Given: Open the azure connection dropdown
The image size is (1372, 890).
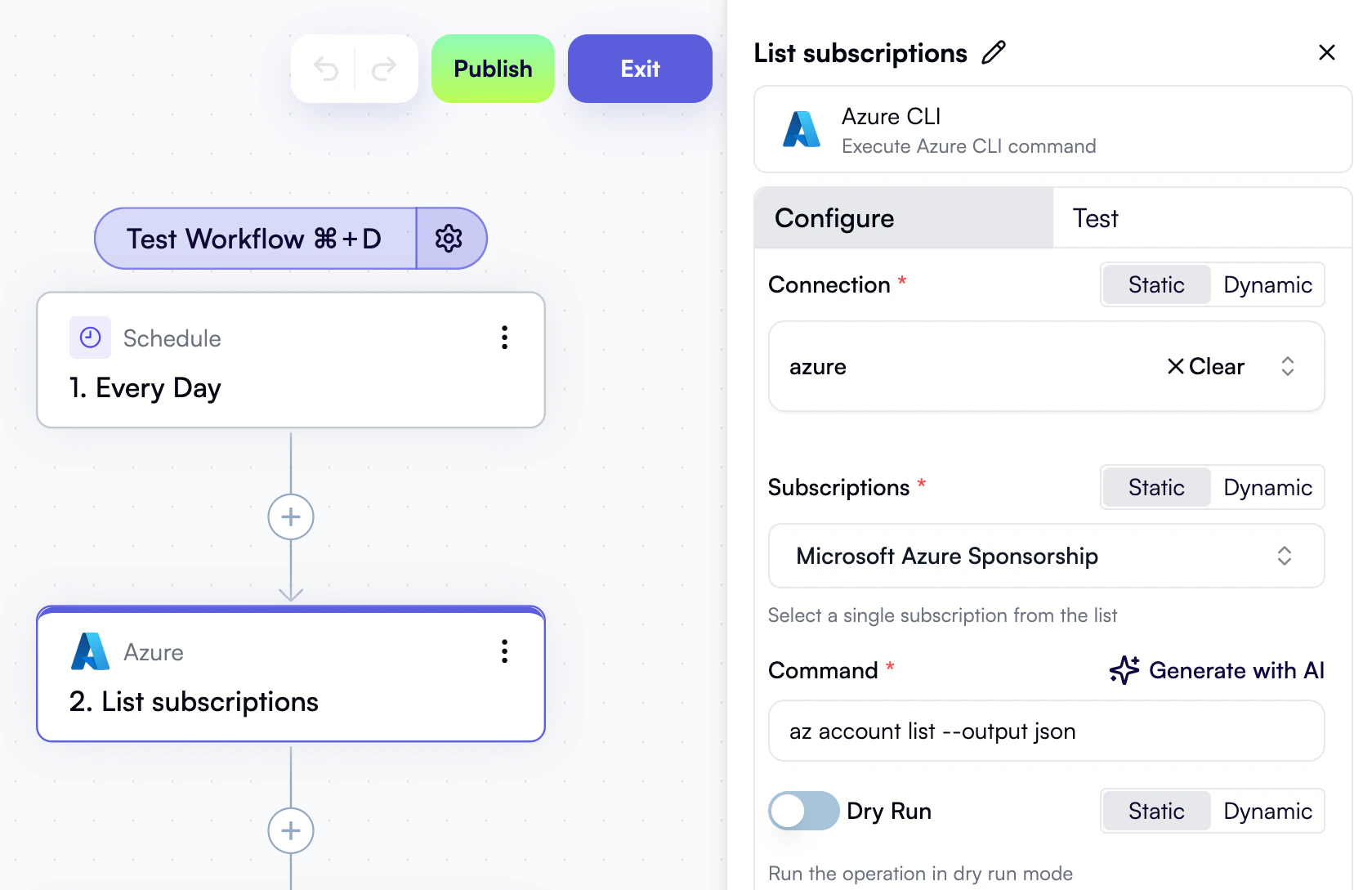Looking at the screenshot, I should [x=1287, y=366].
